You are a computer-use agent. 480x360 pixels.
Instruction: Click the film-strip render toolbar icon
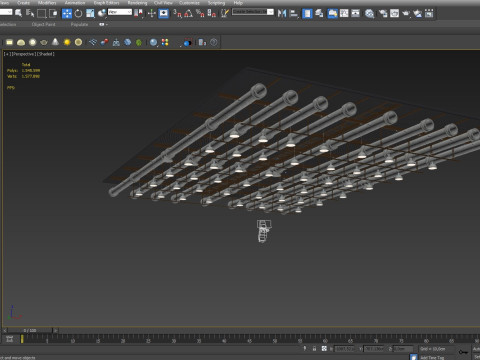click(x=429, y=13)
